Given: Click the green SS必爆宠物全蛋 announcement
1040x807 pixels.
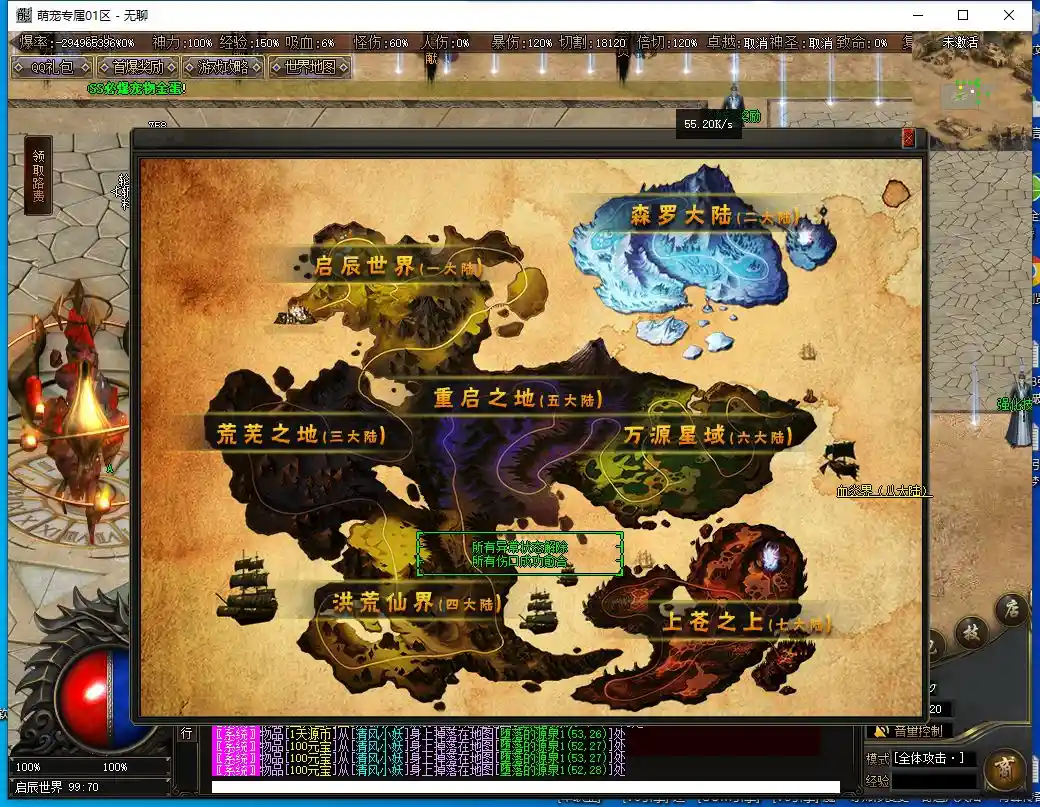Looking at the screenshot, I should [137, 88].
